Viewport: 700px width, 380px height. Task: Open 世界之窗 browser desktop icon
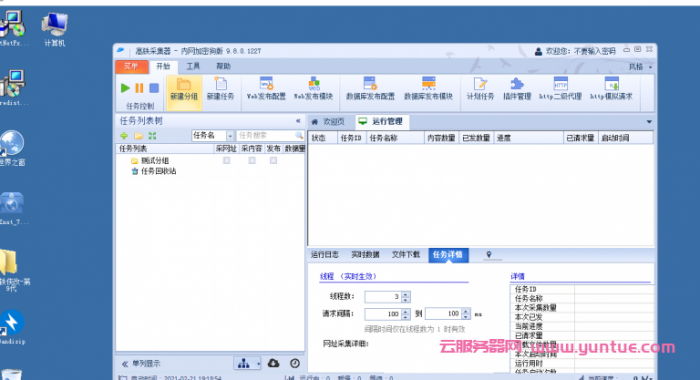coord(12,148)
